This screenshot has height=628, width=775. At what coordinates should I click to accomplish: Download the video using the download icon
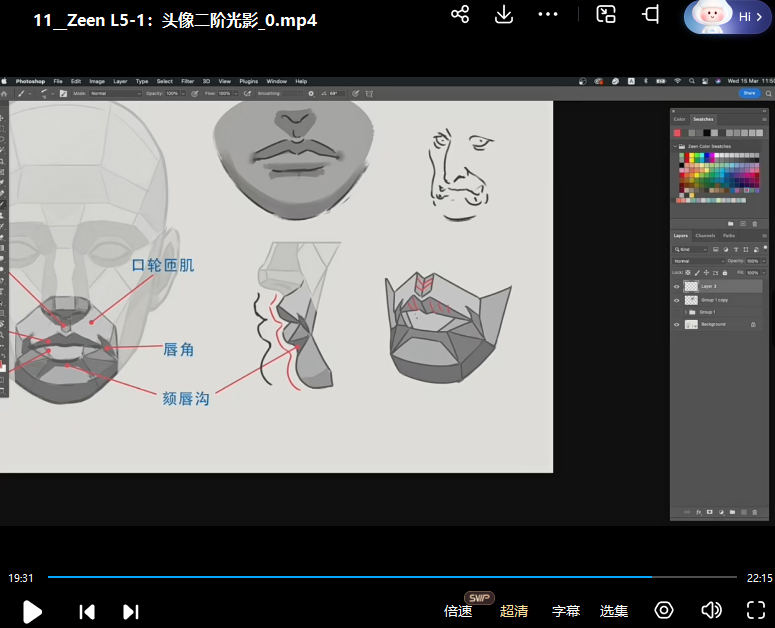tap(504, 14)
